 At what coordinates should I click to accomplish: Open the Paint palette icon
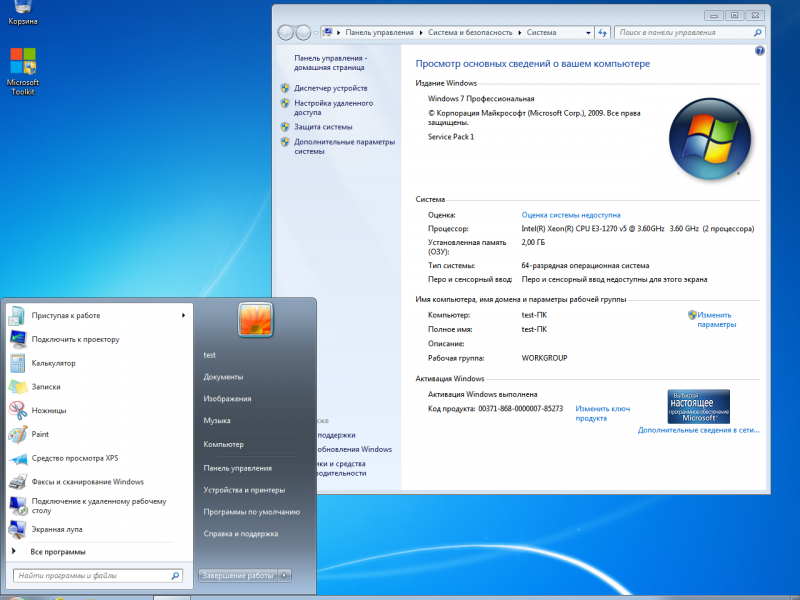18,434
